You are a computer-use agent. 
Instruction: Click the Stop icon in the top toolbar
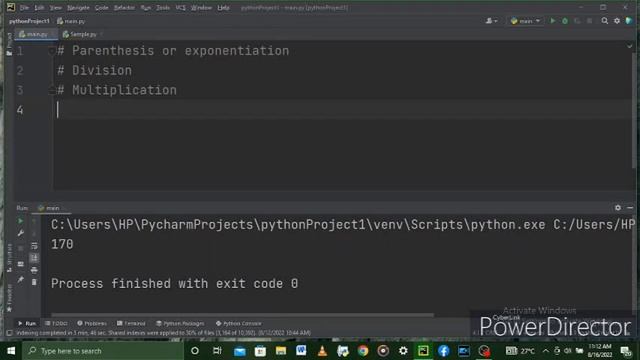(589, 20)
